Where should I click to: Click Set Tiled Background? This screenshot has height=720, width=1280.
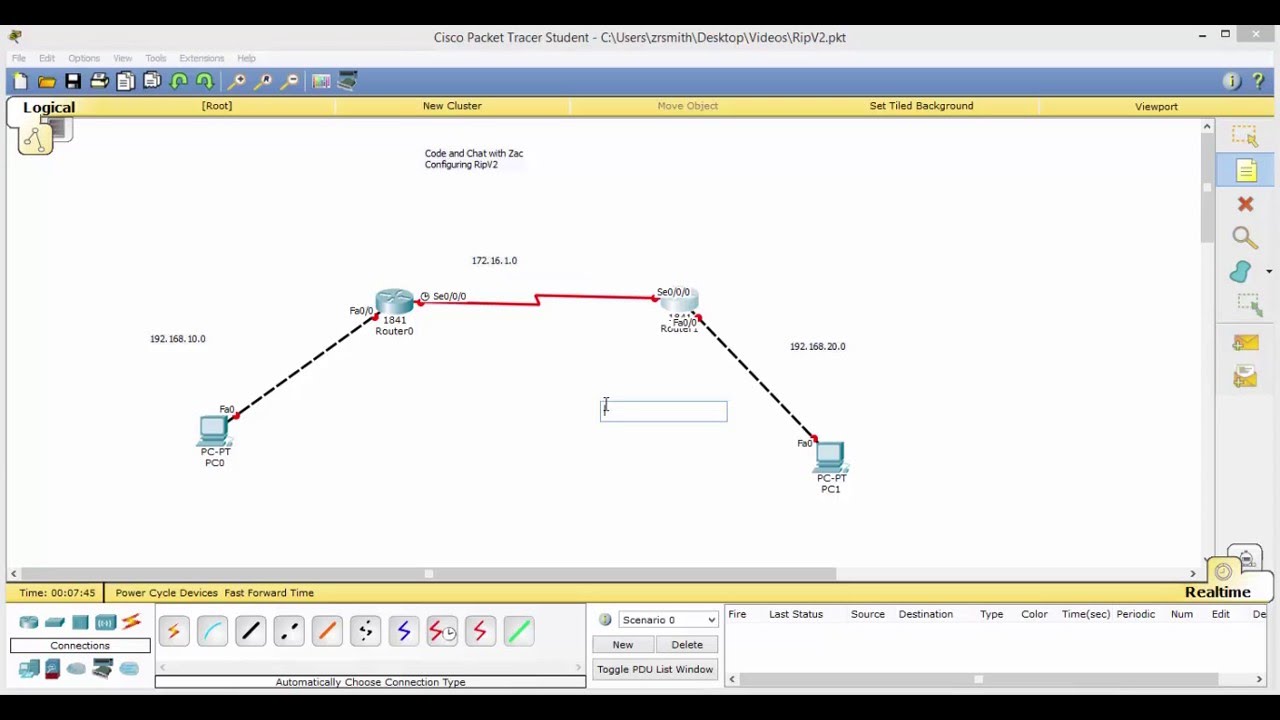(921, 106)
